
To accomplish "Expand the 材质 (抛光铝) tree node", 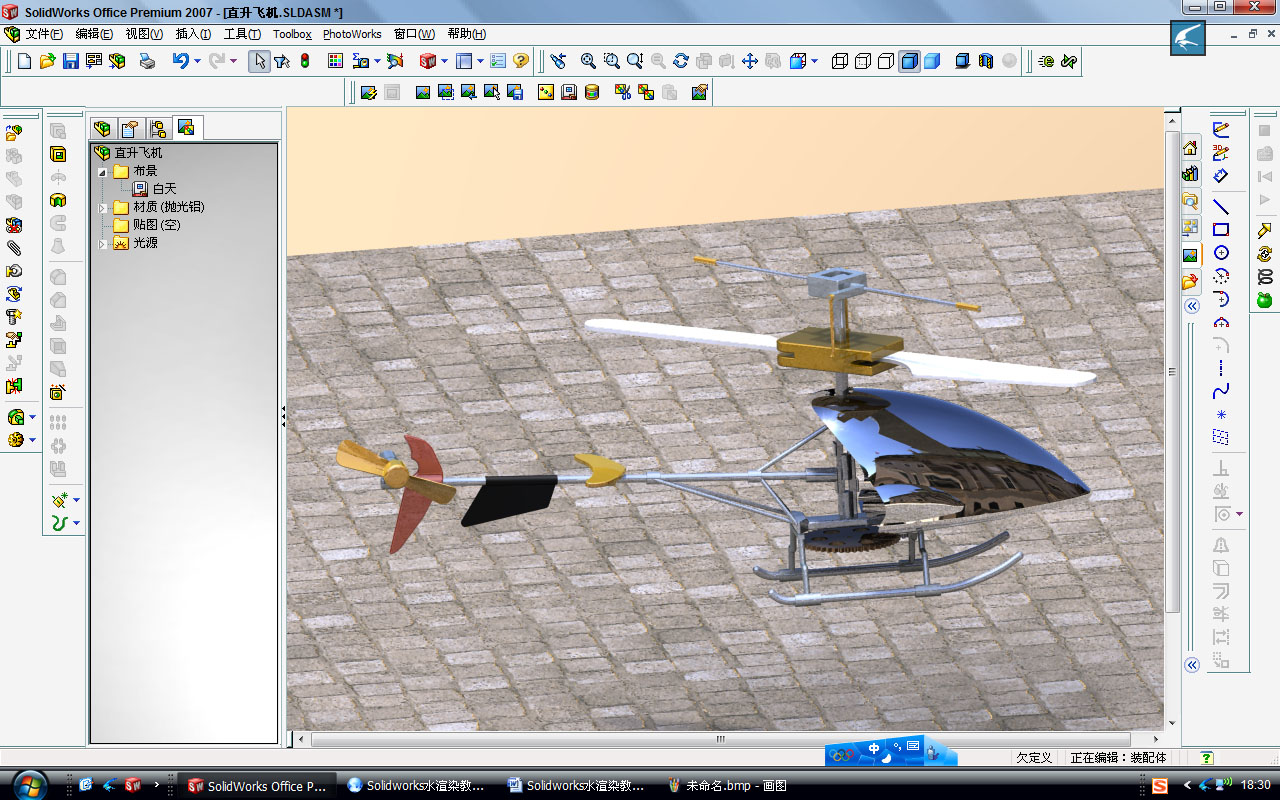I will point(102,207).
